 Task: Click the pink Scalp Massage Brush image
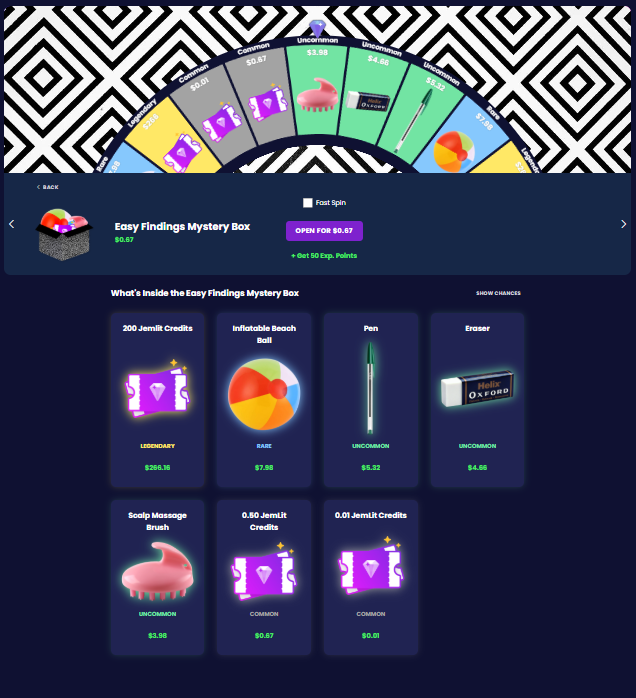point(158,571)
